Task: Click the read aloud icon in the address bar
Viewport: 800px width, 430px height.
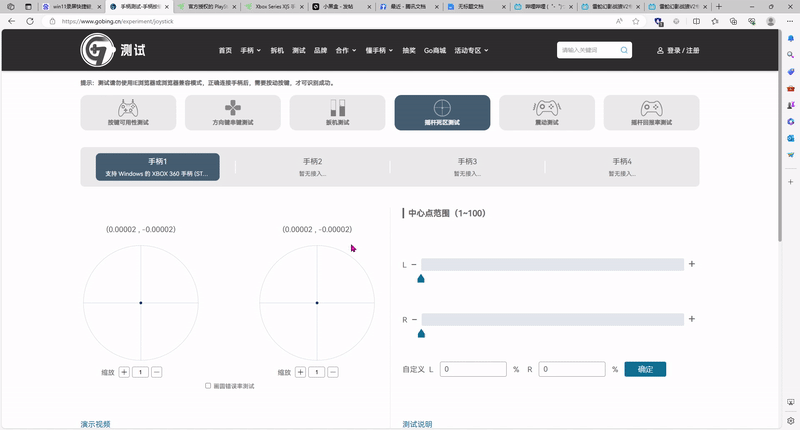Action: (x=619, y=21)
